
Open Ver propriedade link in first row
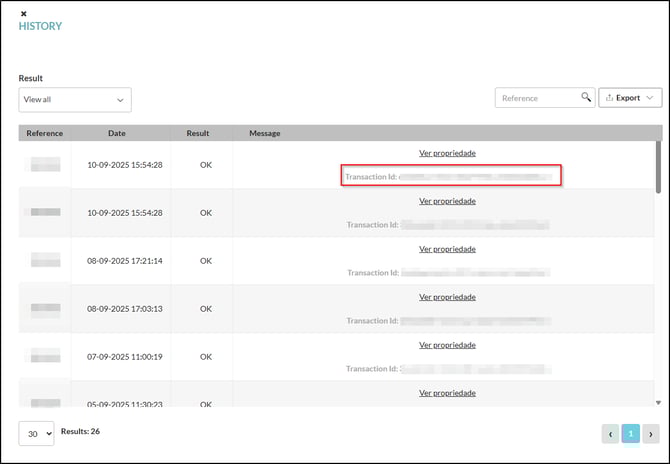click(x=447, y=153)
